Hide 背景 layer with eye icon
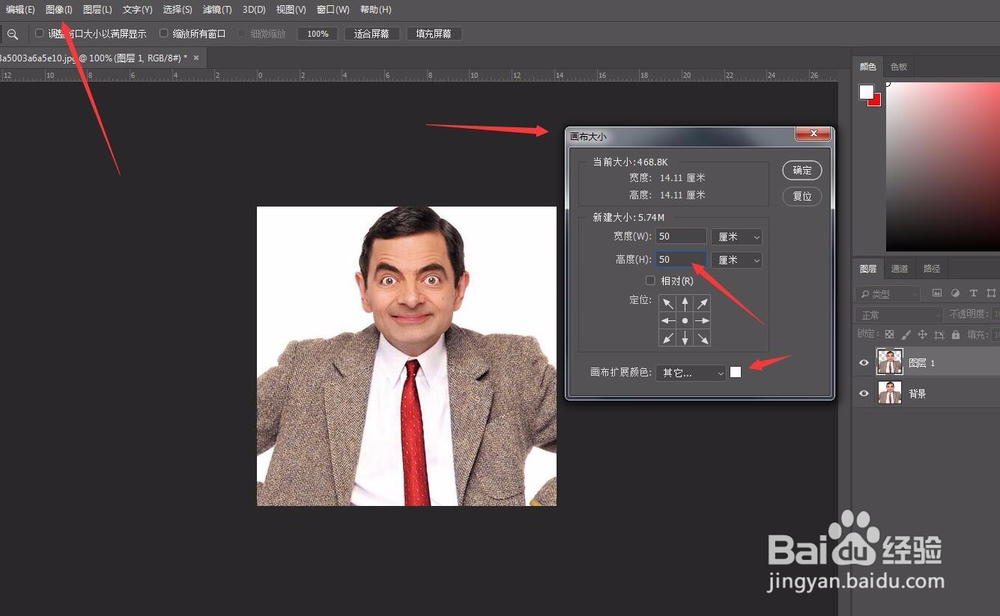Screen dimensions: 1000x616 (x=864, y=393)
